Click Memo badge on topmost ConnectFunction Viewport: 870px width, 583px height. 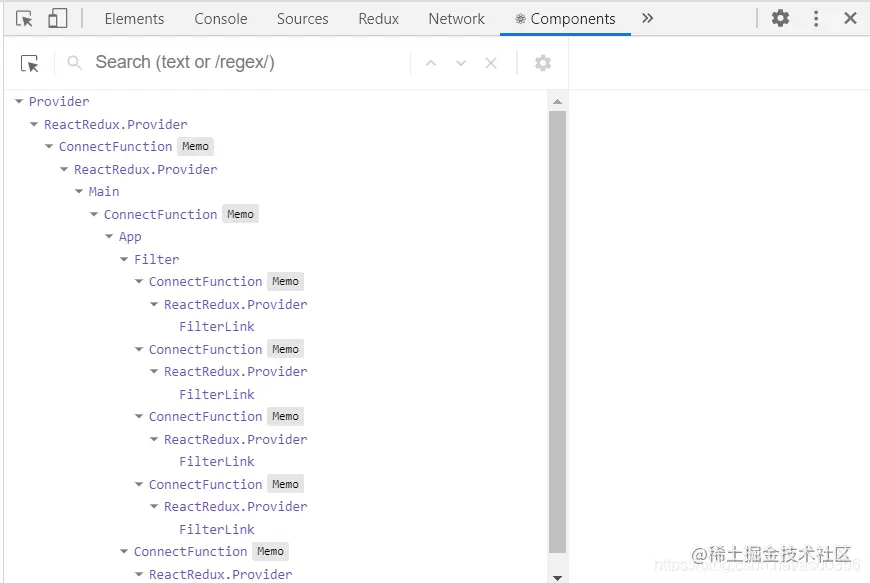[195, 146]
